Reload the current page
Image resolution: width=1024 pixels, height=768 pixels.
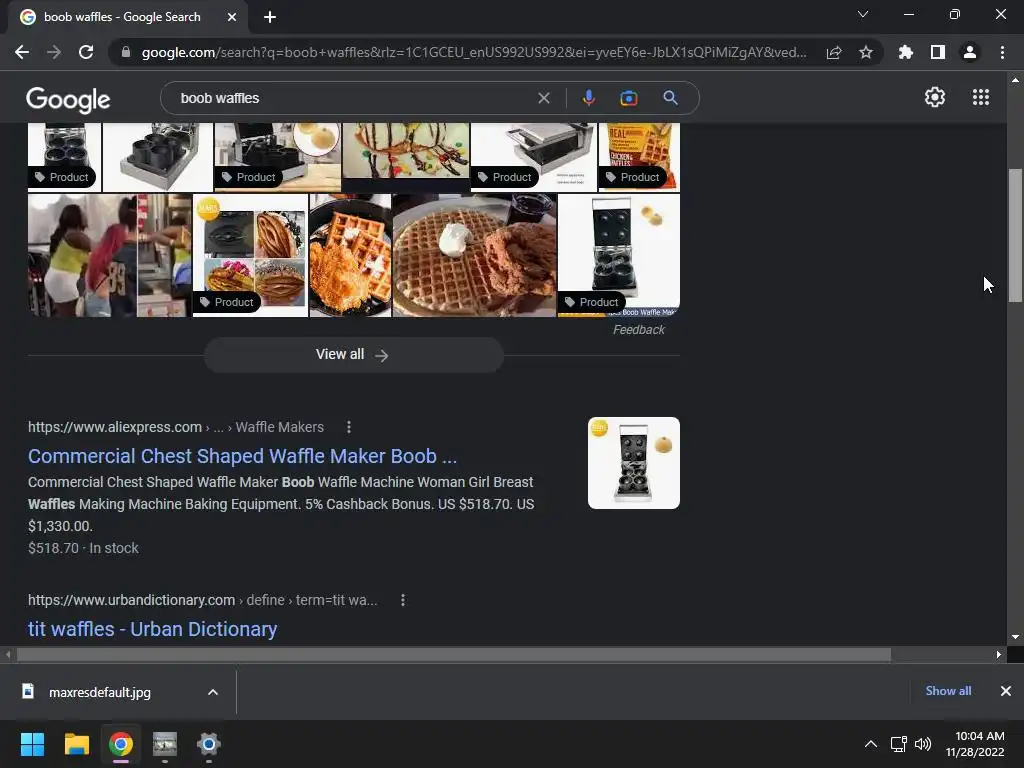[86, 52]
